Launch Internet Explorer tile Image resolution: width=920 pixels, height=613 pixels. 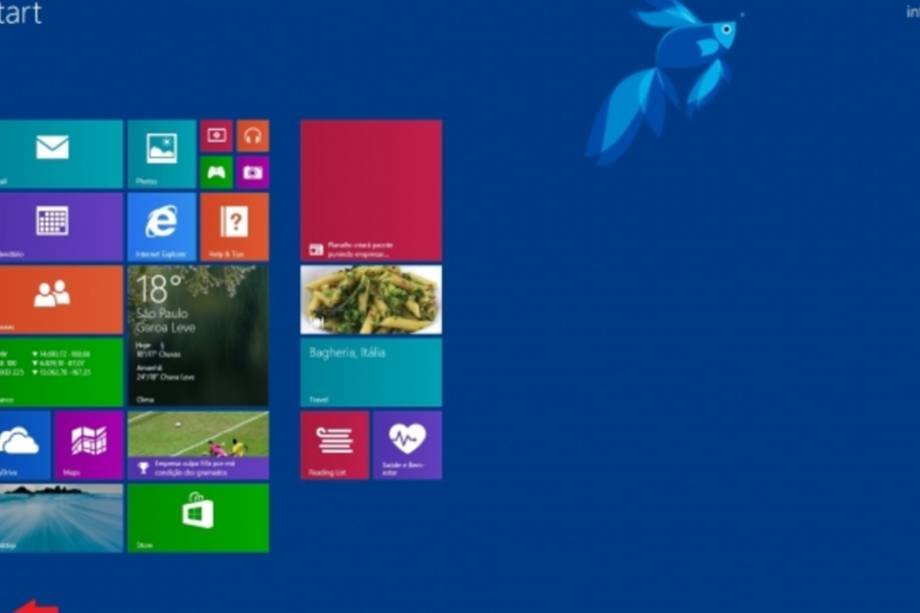[x=162, y=227]
